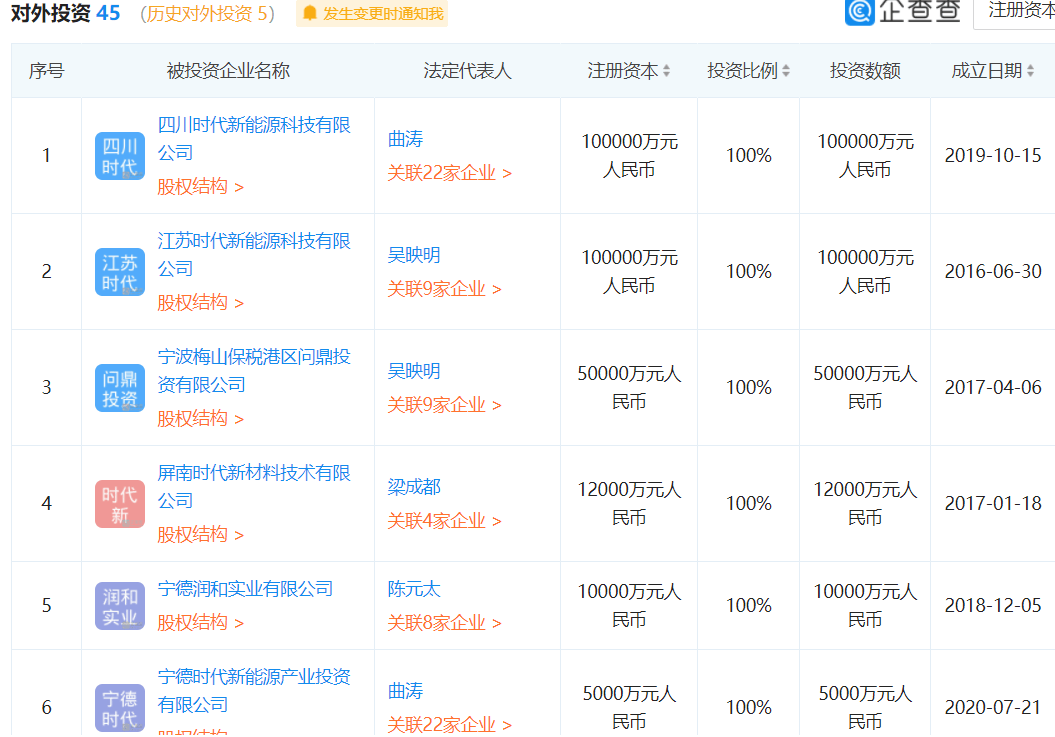Select the date cell 2016-06-30
The image size is (1055, 737).
point(993,271)
